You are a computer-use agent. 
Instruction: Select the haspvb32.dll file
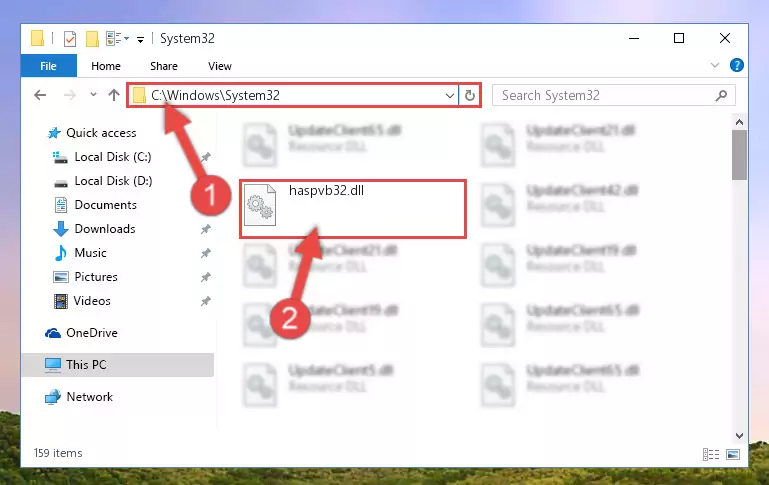pyautogui.click(x=353, y=209)
